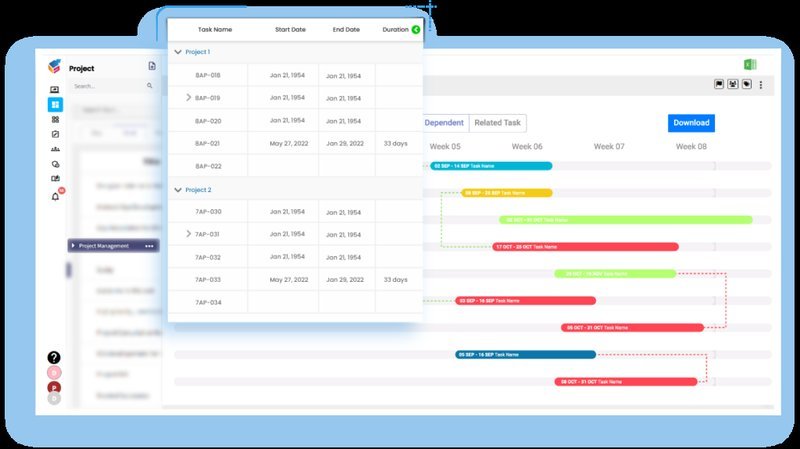
Task: Expand the Project Management sidebar item
Action: (x=73, y=245)
